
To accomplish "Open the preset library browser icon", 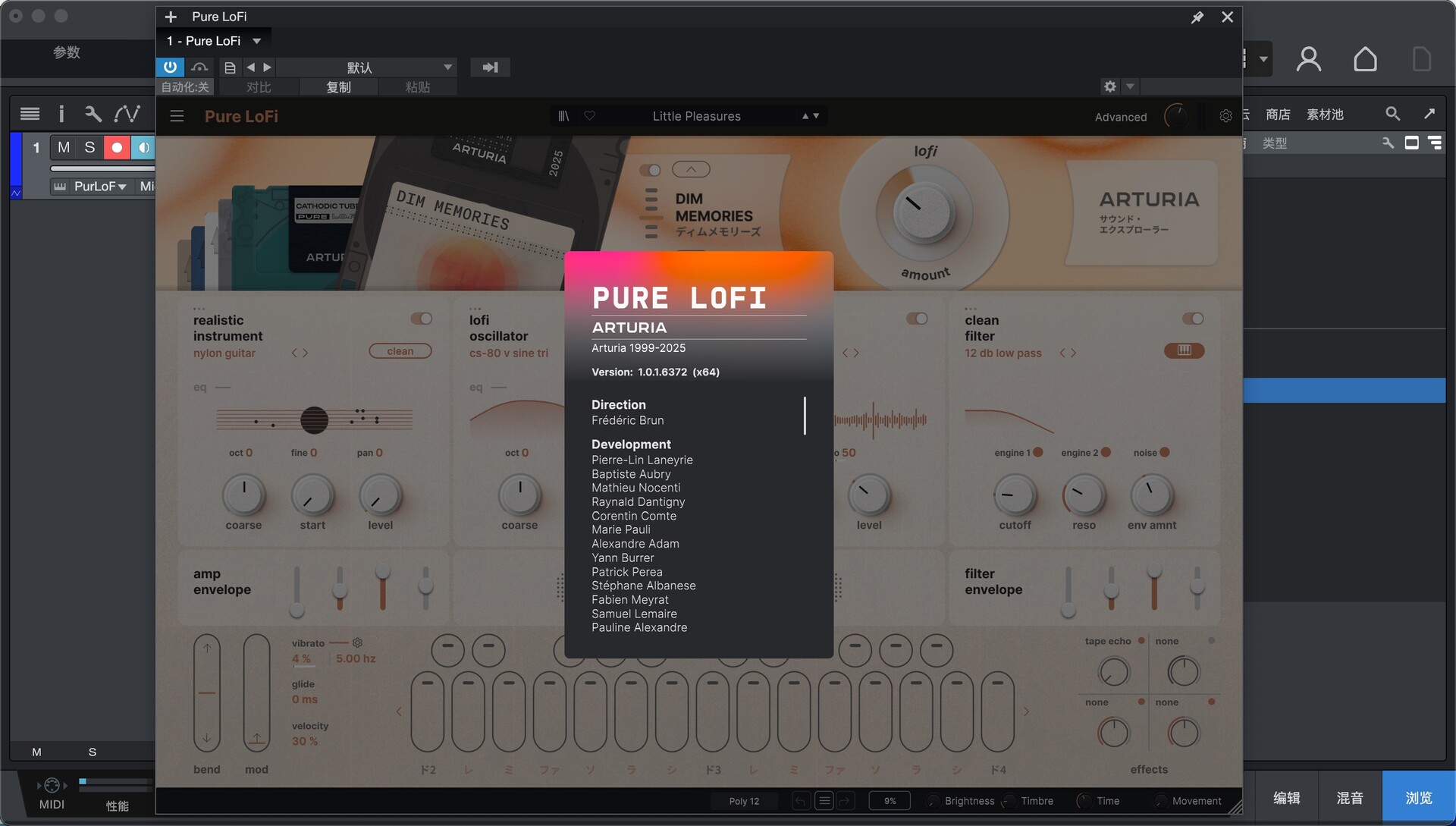I will 563,116.
